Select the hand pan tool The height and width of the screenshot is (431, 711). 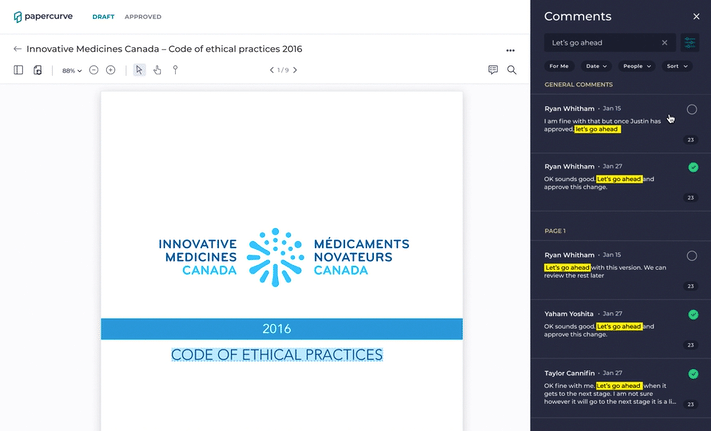(157, 70)
